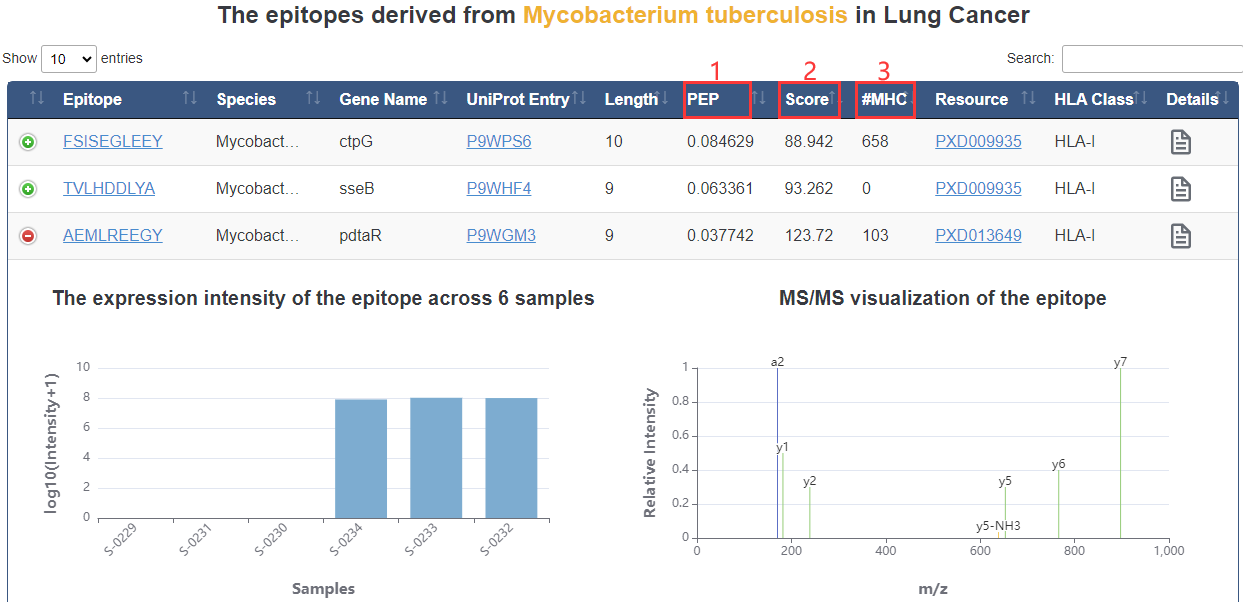Open the FSISEGLEEY epitope link

pos(112,142)
